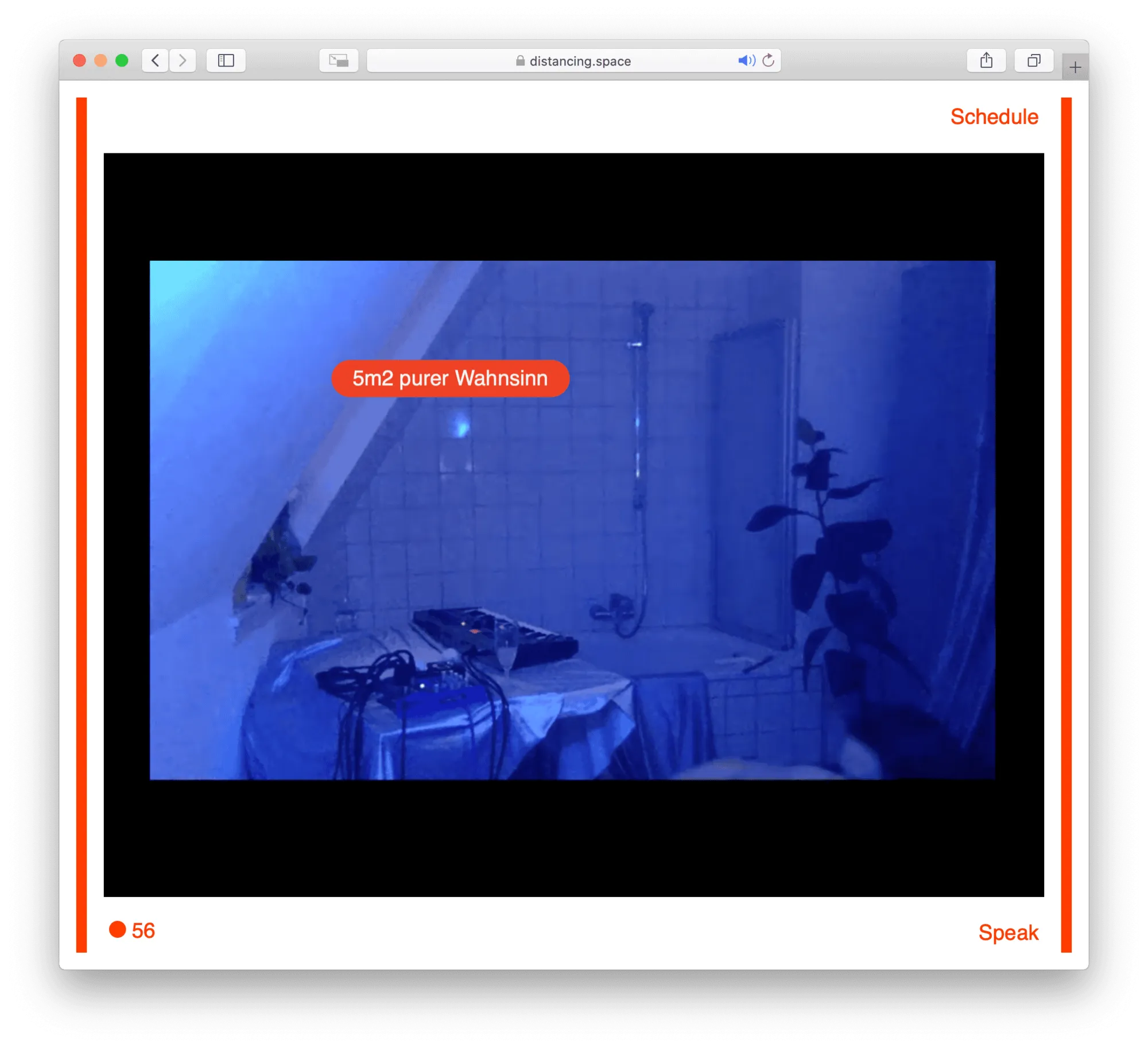Zoom the window with the green button
This screenshot has height=1048, width=1148.
pos(122,60)
